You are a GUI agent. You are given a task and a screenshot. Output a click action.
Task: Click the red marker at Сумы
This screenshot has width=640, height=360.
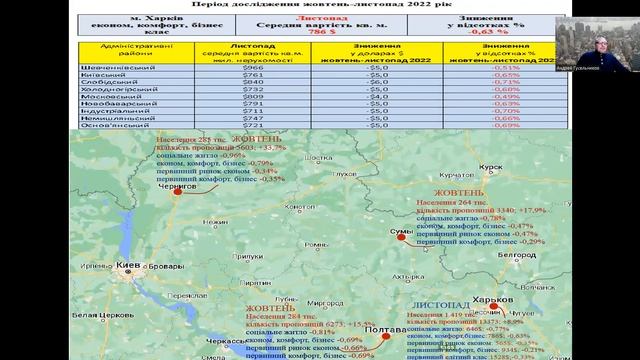tap(401, 237)
